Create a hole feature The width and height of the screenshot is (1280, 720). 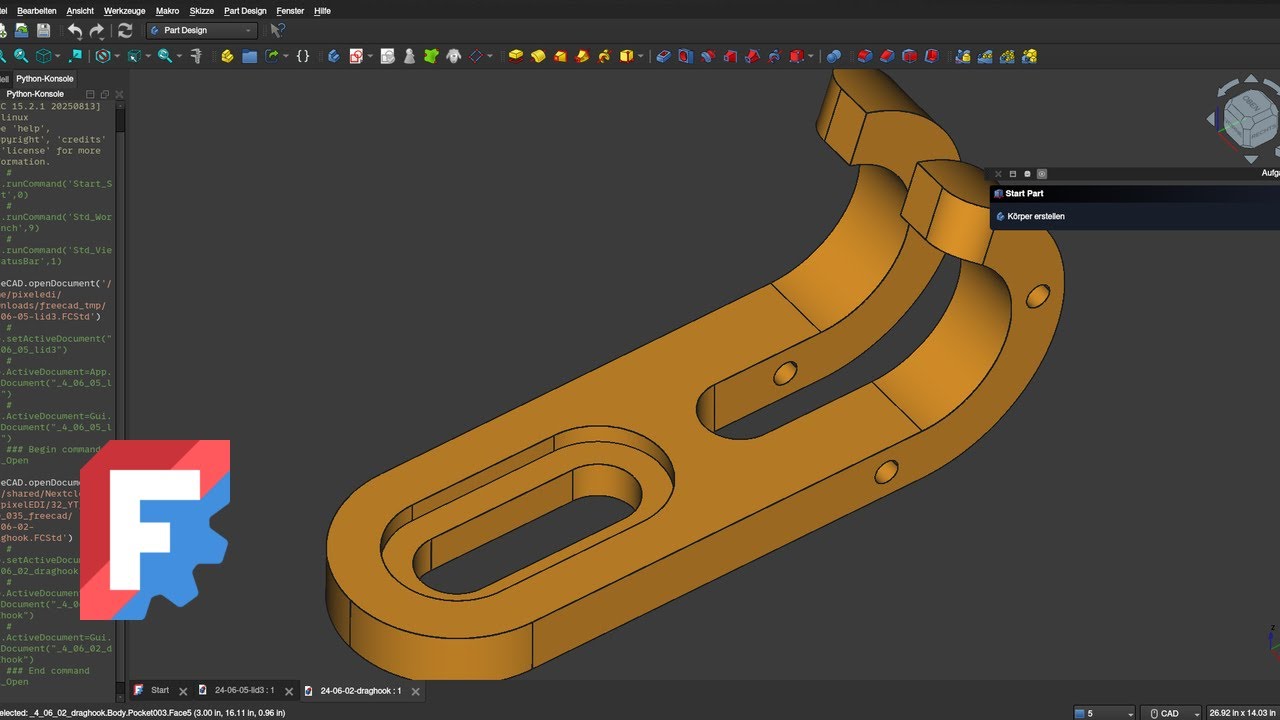pos(685,56)
